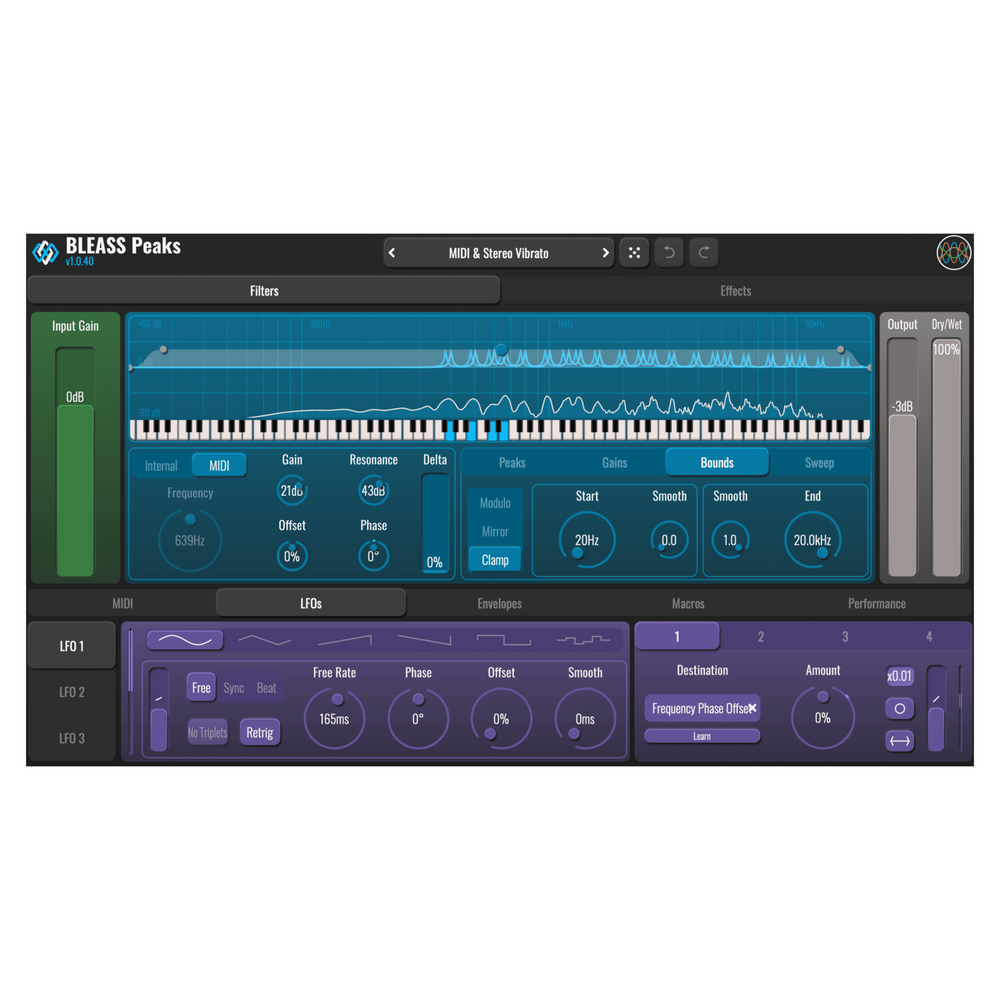Click the 0ms LFO Smooth knob

(x=585, y=719)
